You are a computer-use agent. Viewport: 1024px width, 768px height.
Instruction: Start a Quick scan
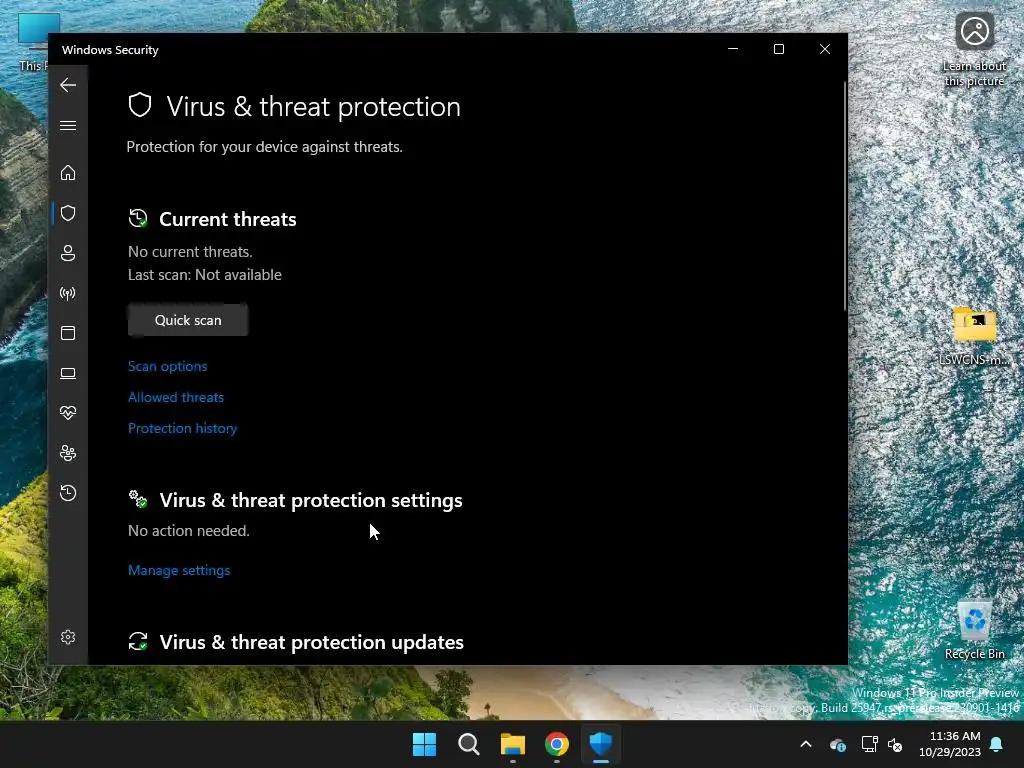[188, 320]
